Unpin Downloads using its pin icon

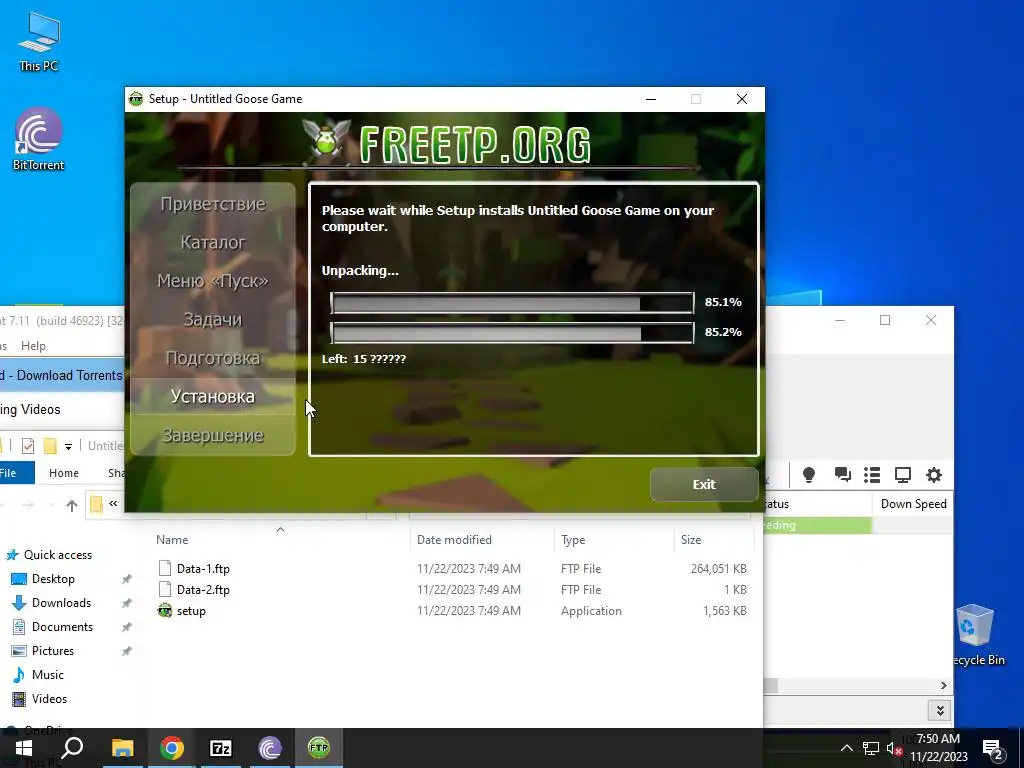127,603
